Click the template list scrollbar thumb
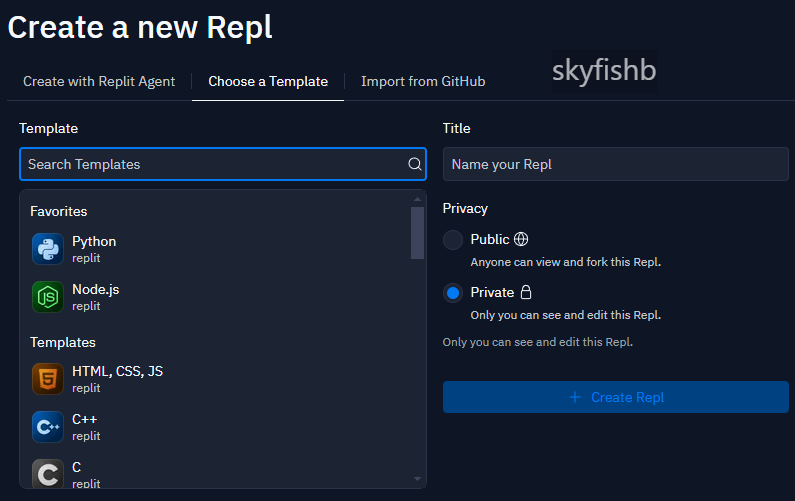This screenshot has width=795, height=501. tap(417, 233)
